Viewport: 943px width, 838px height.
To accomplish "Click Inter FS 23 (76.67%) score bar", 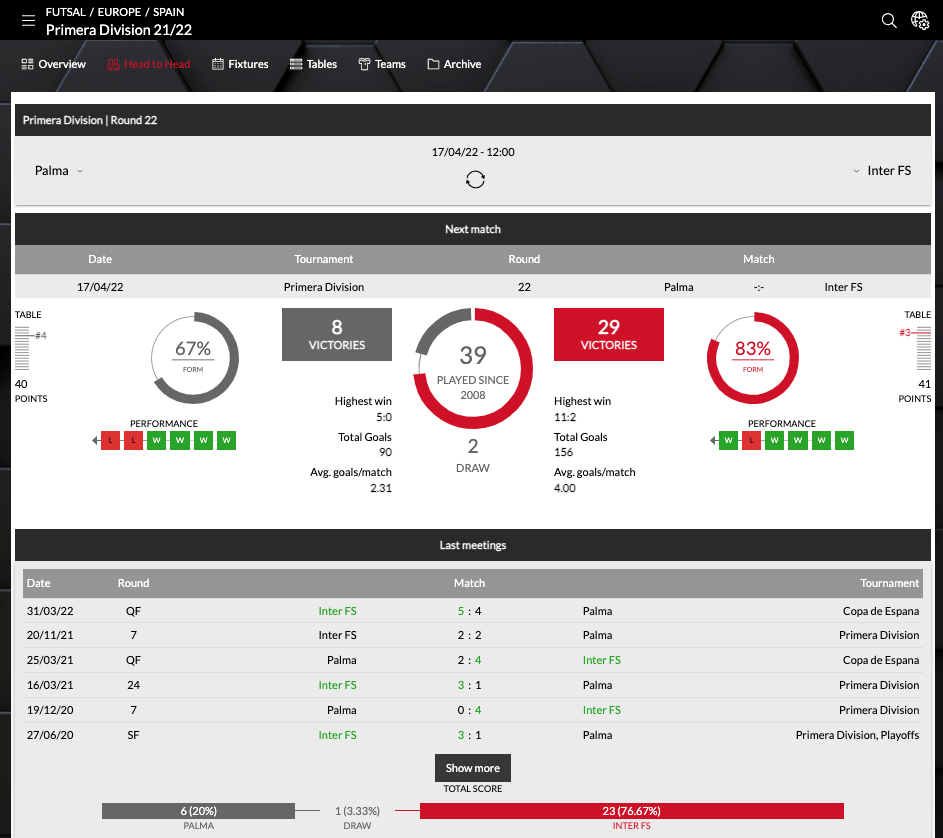I will 631,811.
